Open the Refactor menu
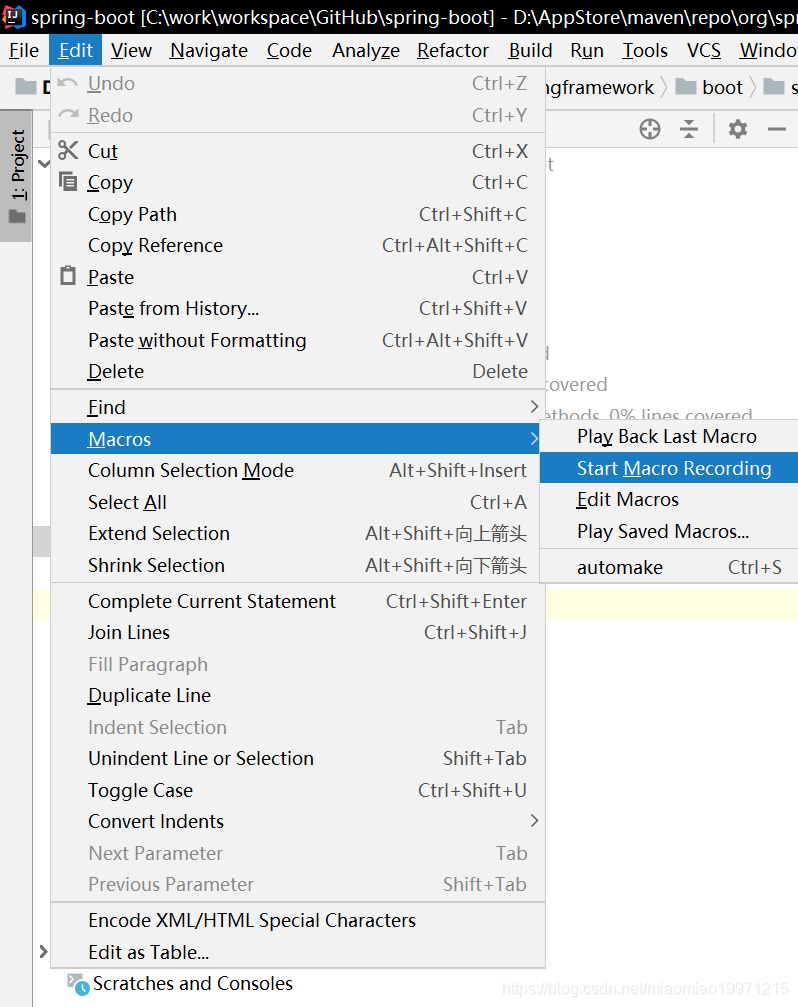The width and height of the screenshot is (798, 1007). (452, 50)
